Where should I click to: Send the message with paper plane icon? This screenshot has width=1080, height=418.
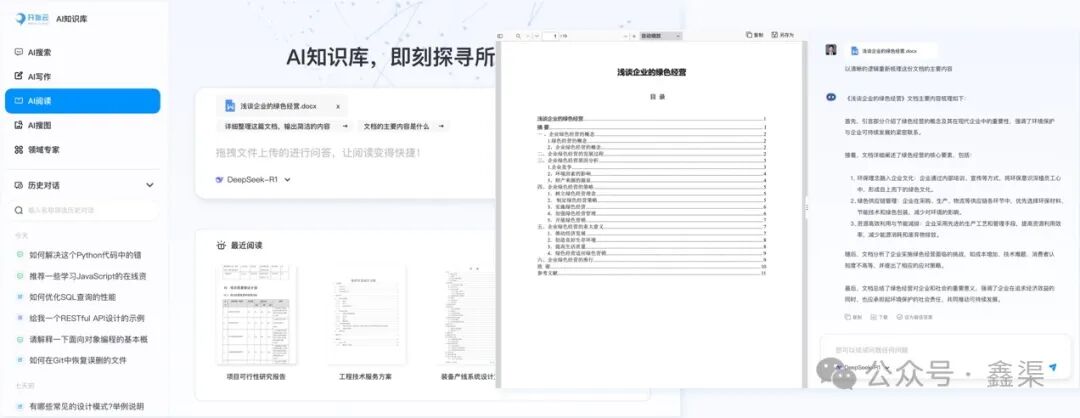(x=1052, y=367)
